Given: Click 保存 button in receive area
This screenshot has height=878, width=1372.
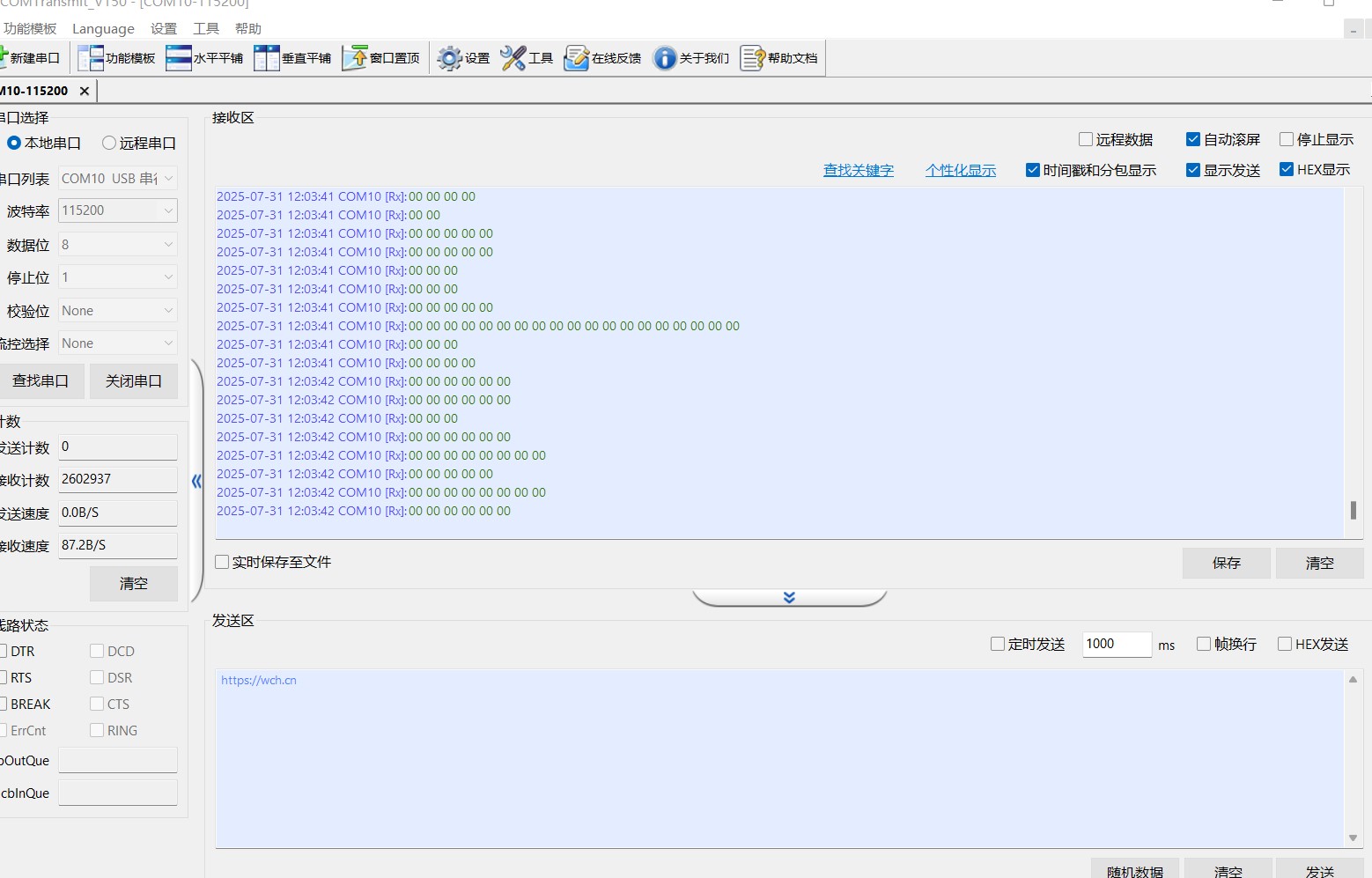Looking at the screenshot, I should [x=1227, y=563].
